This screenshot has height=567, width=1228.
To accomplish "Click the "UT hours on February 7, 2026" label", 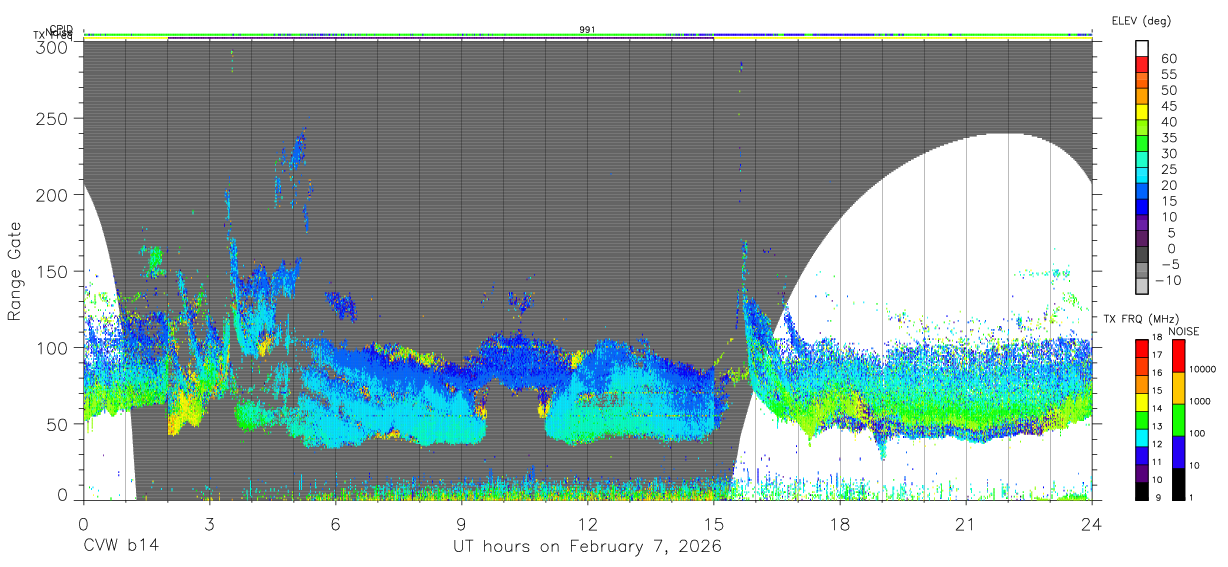I will pyautogui.click(x=587, y=546).
